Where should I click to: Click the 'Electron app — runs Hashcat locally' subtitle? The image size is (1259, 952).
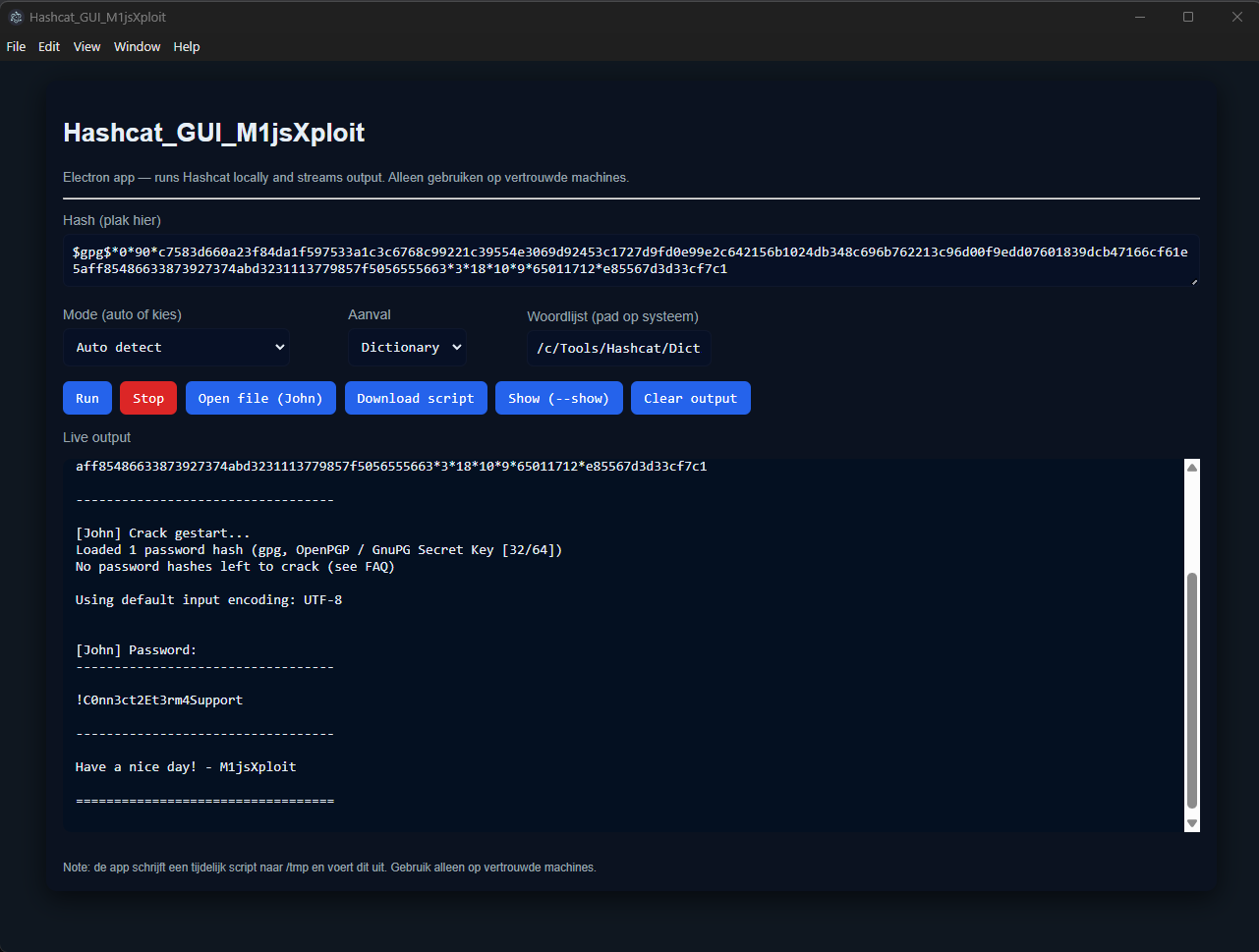[346, 178]
